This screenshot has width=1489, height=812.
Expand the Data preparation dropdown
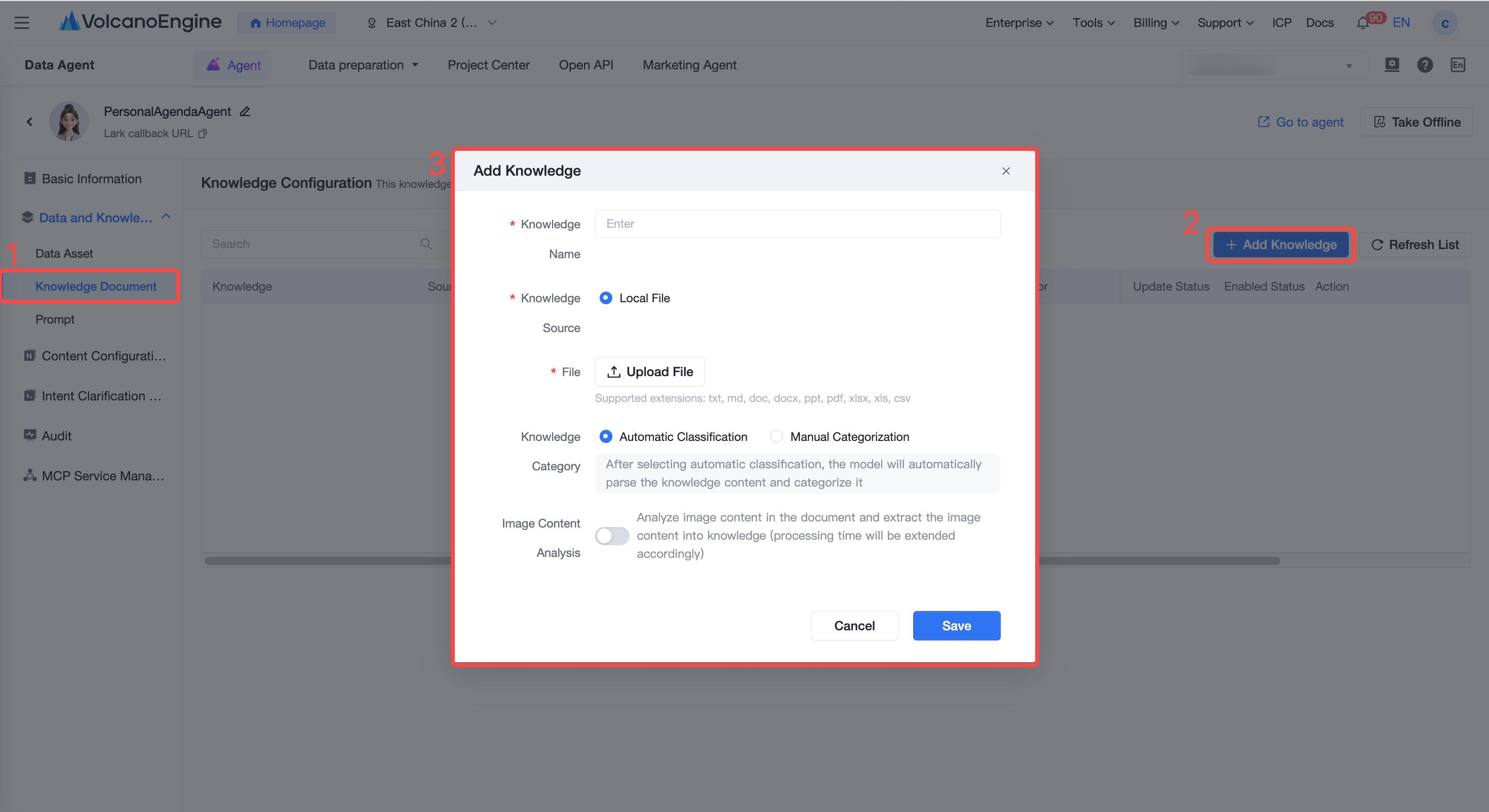tap(364, 65)
